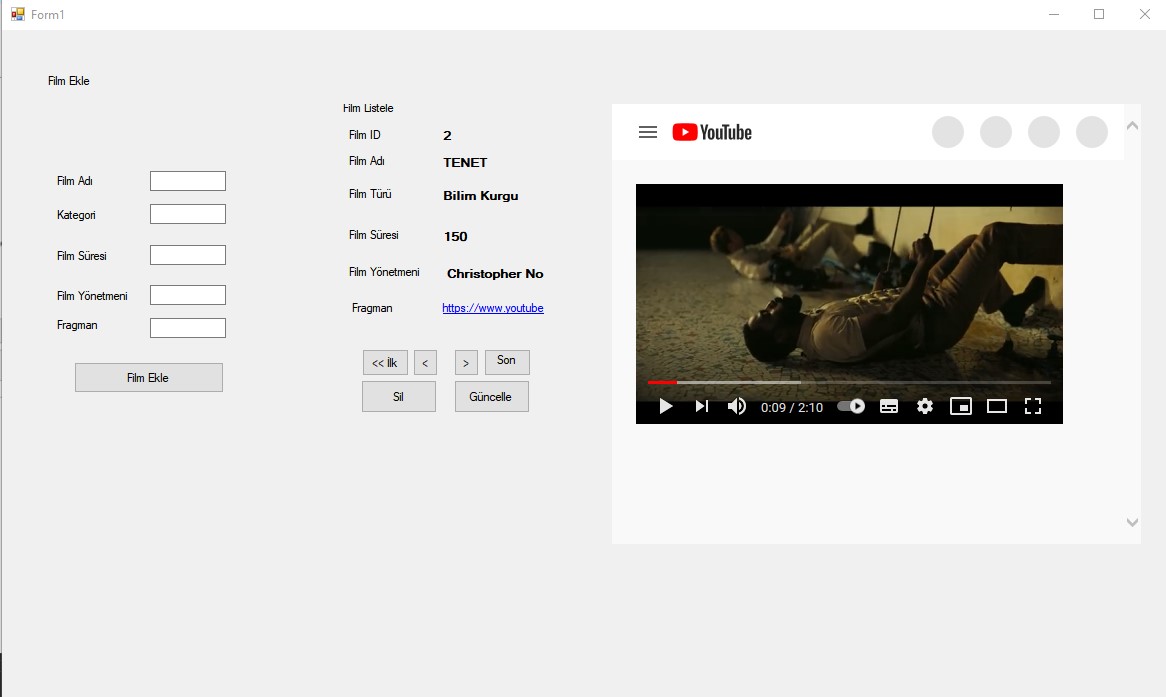Screen dimensions: 1166x697
Task: Click first gray YouTube header placeholder circle
Action: pyautogui.click(x=948, y=132)
